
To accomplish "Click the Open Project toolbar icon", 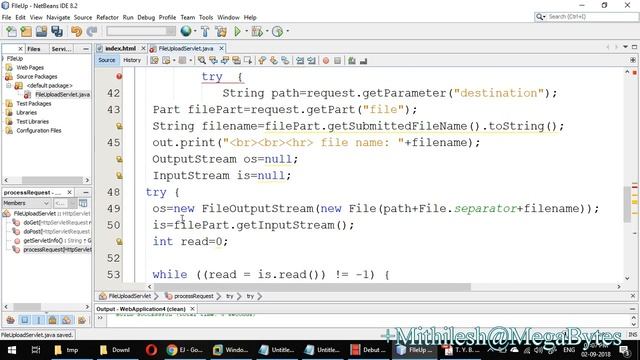I will coord(41,31).
